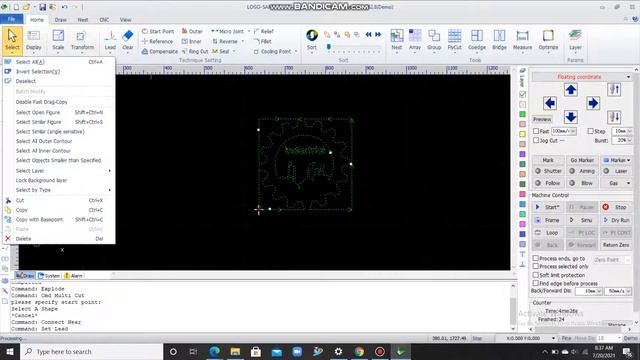This screenshot has height=360, width=640.
Task: Select the green layer color swatch
Action: click(x=522, y=114)
